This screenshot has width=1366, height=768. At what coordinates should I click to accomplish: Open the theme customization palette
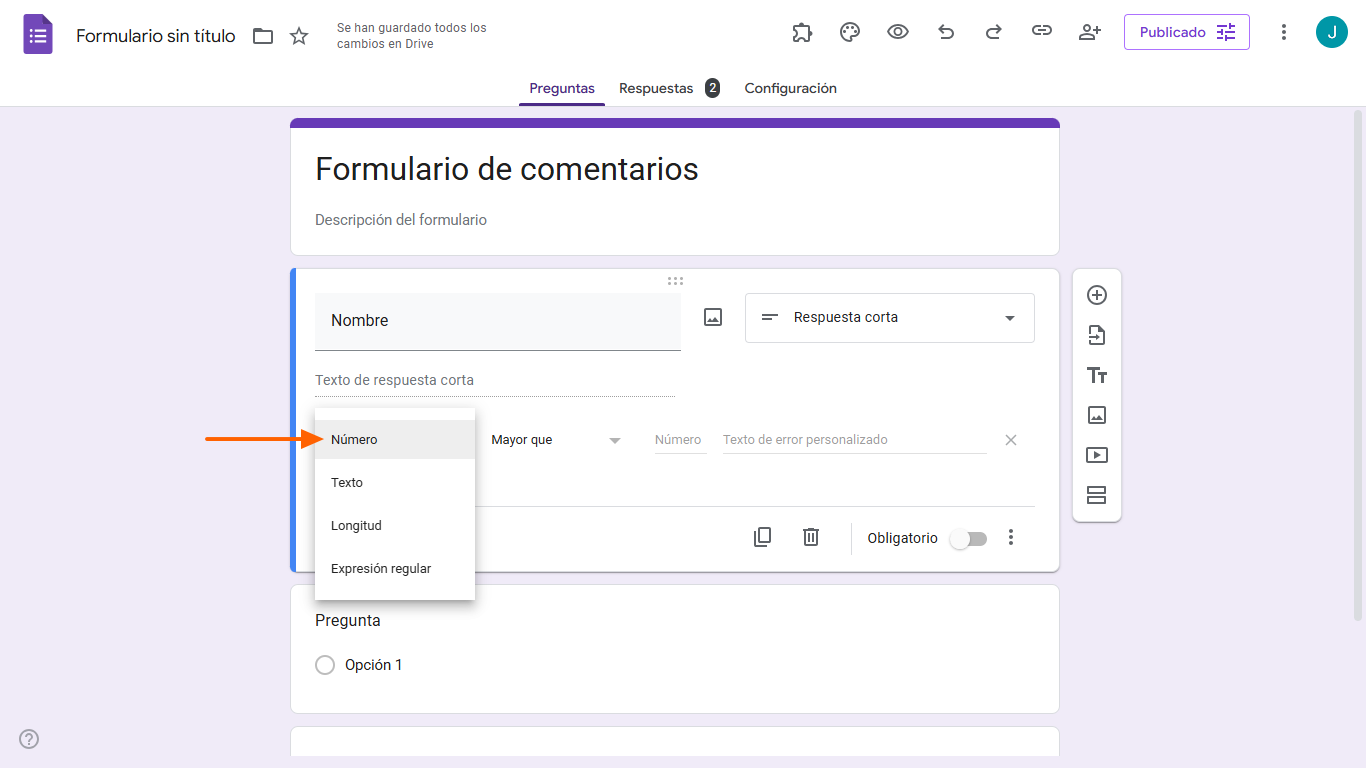click(849, 31)
